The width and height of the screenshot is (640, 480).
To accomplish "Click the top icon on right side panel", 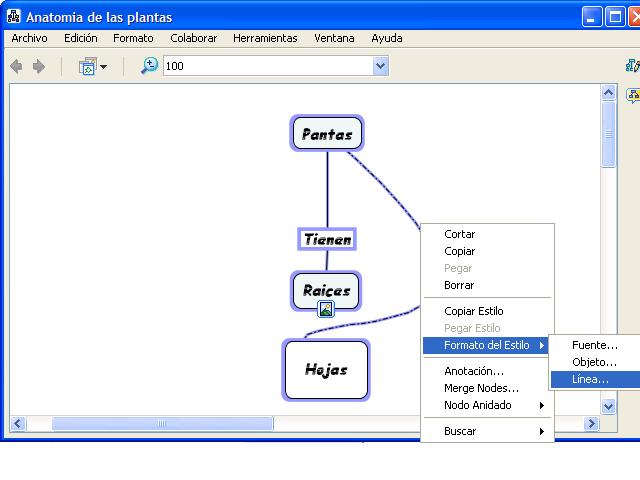I will click(632, 66).
